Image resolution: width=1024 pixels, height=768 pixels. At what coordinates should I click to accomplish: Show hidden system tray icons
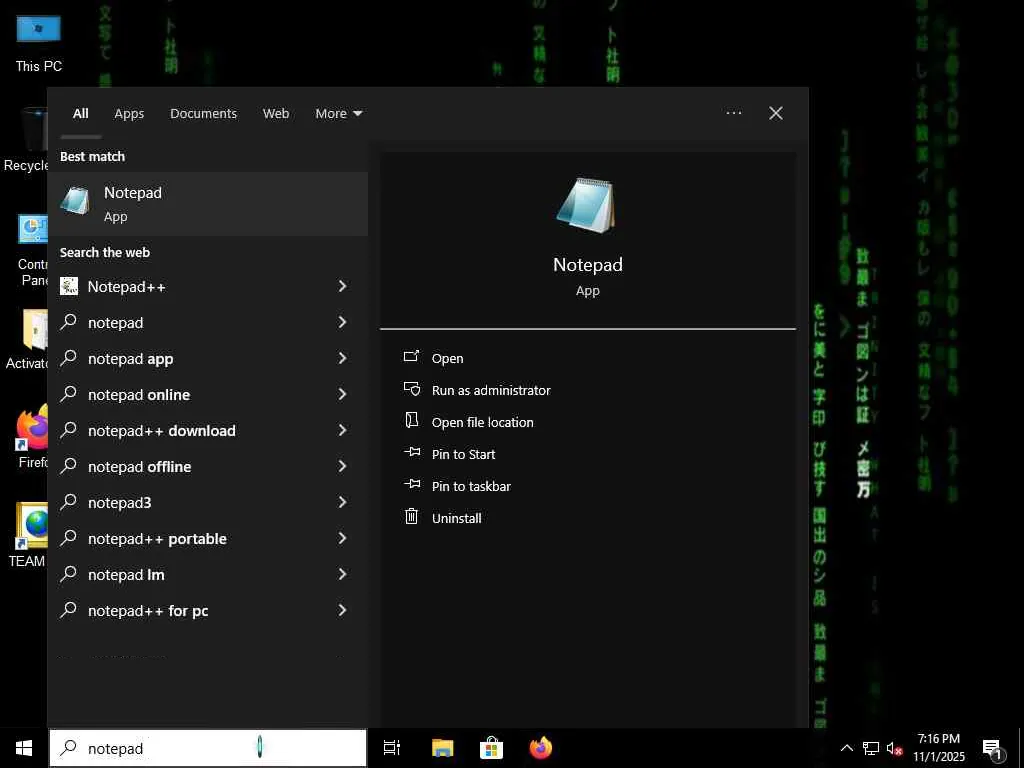coord(846,748)
